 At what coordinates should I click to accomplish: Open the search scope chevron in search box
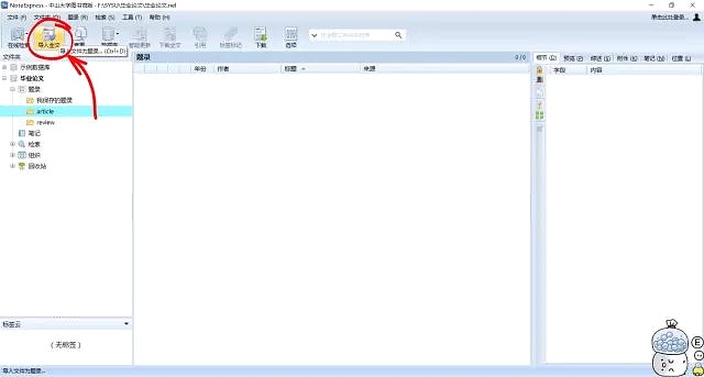(x=315, y=35)
